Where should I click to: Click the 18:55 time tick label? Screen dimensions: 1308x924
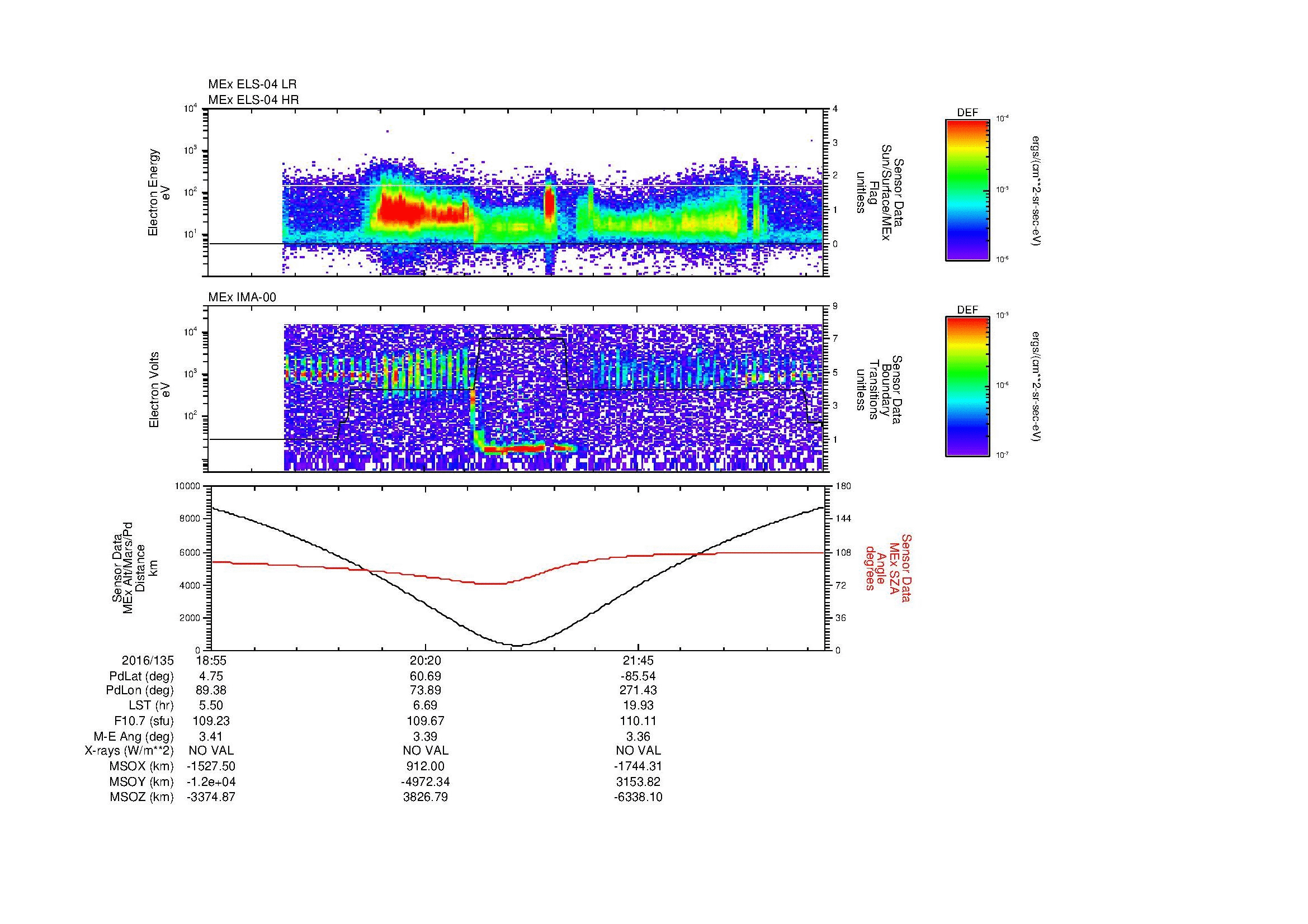[x=211, y=661]
